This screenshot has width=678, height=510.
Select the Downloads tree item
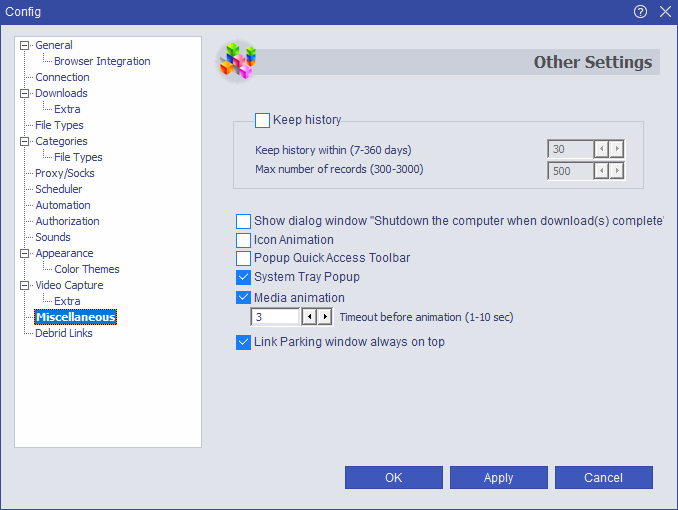click(x=61, y=93)
